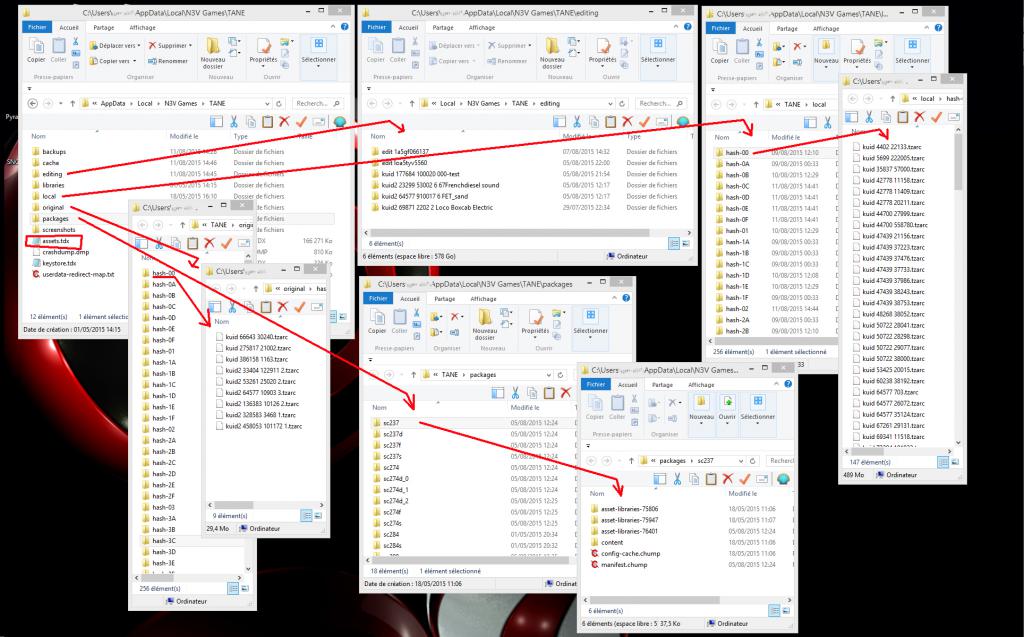The height and width of the screenshot is (637, 1024).
Task: Open the address bar dropdown in editing window
Action: pos(611,103)
